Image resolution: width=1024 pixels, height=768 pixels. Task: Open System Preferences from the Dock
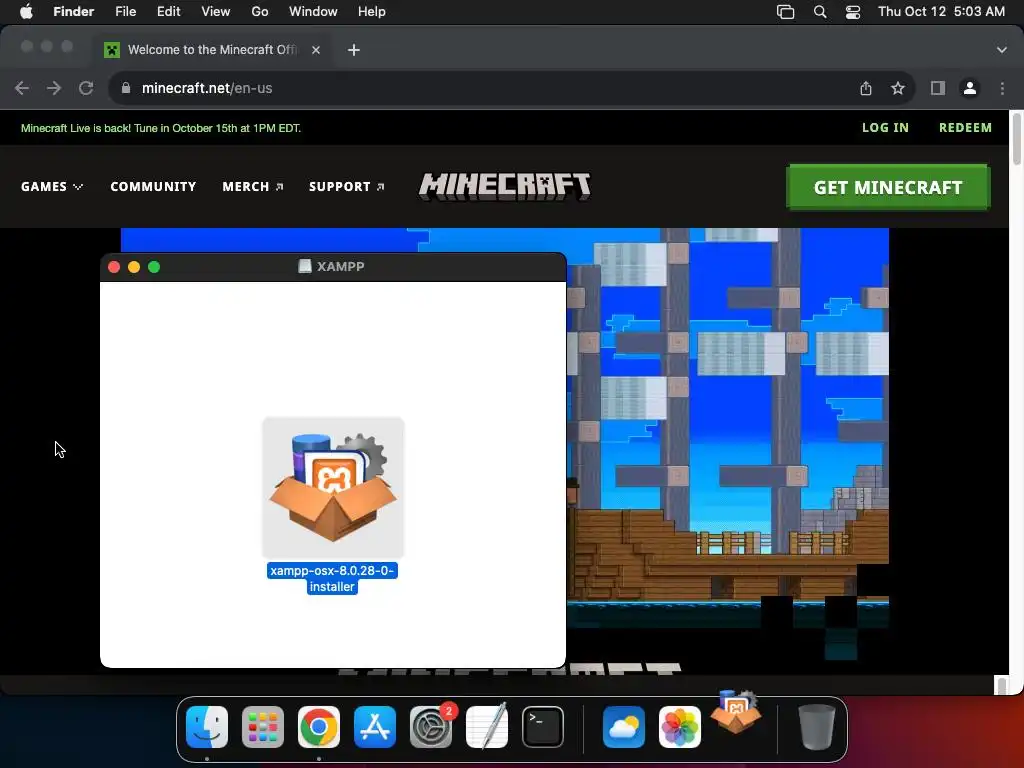[431, 727]
